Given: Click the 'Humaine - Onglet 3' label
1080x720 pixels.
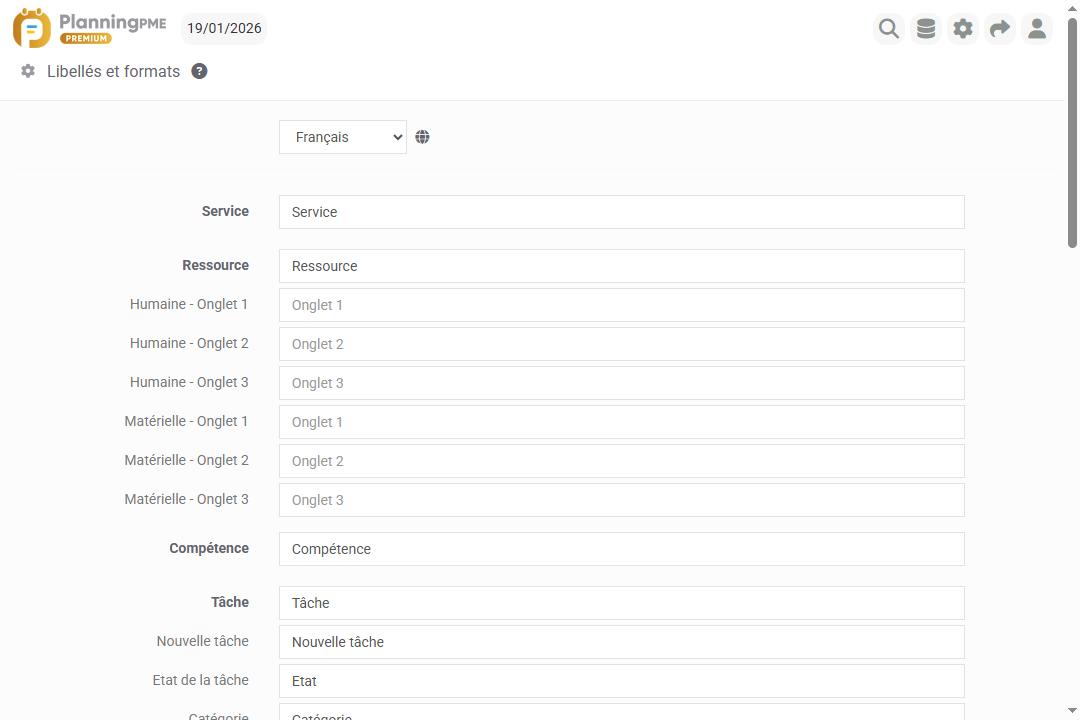Looking at the screenshot, I should [189, 382].
